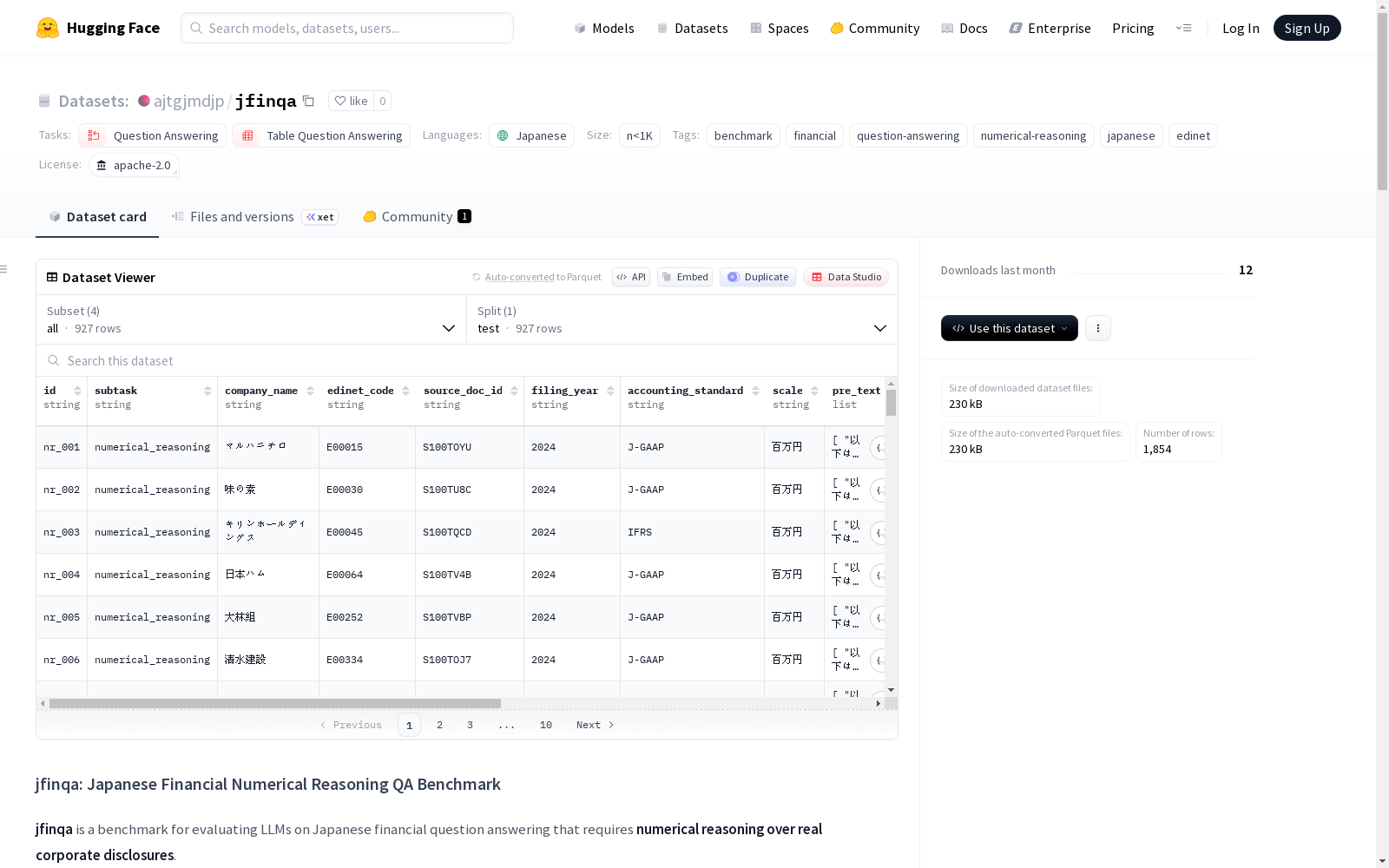Image resolution: width=1389 pixels, height=868 pixels.
Task: Open Docs in top navigation
Action: [964, 28]
